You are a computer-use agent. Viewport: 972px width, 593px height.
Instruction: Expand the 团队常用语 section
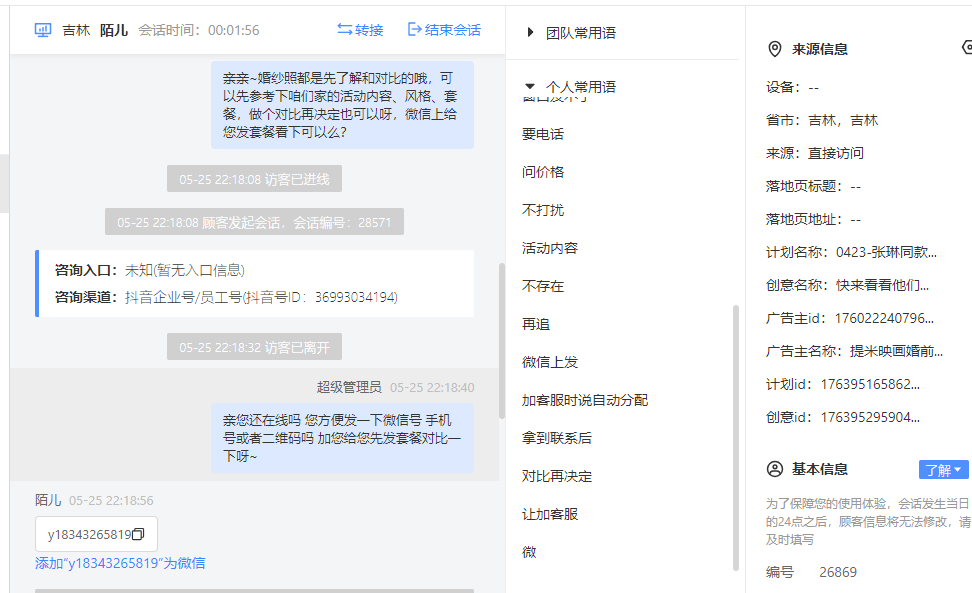click(x=530, y=32)
